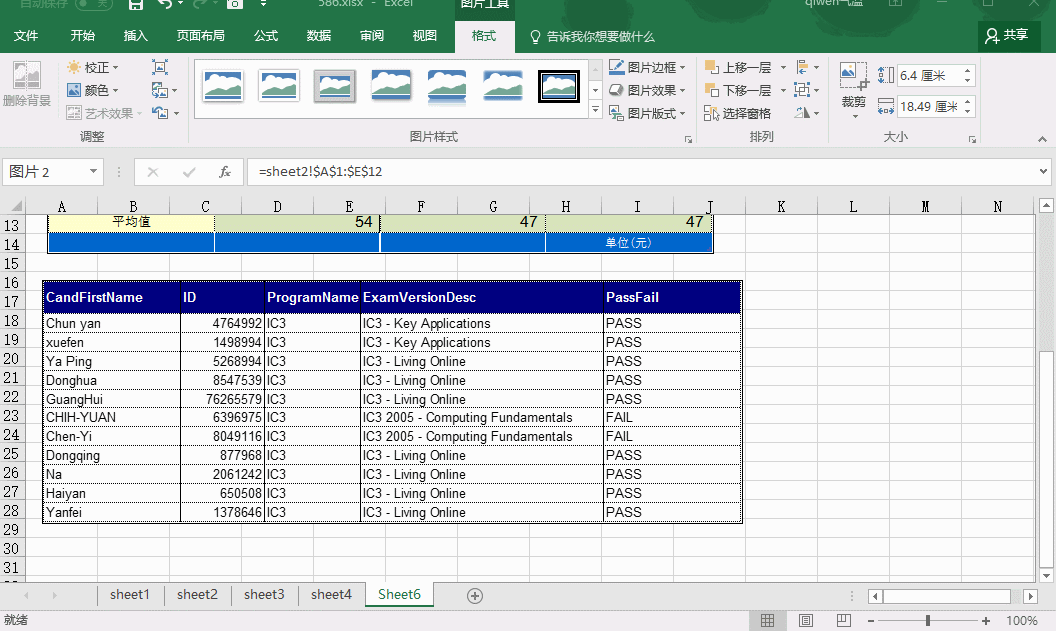1056x631 pixels.
Task: Switch to Page Layout view in status bar
Action: point(806,621)
